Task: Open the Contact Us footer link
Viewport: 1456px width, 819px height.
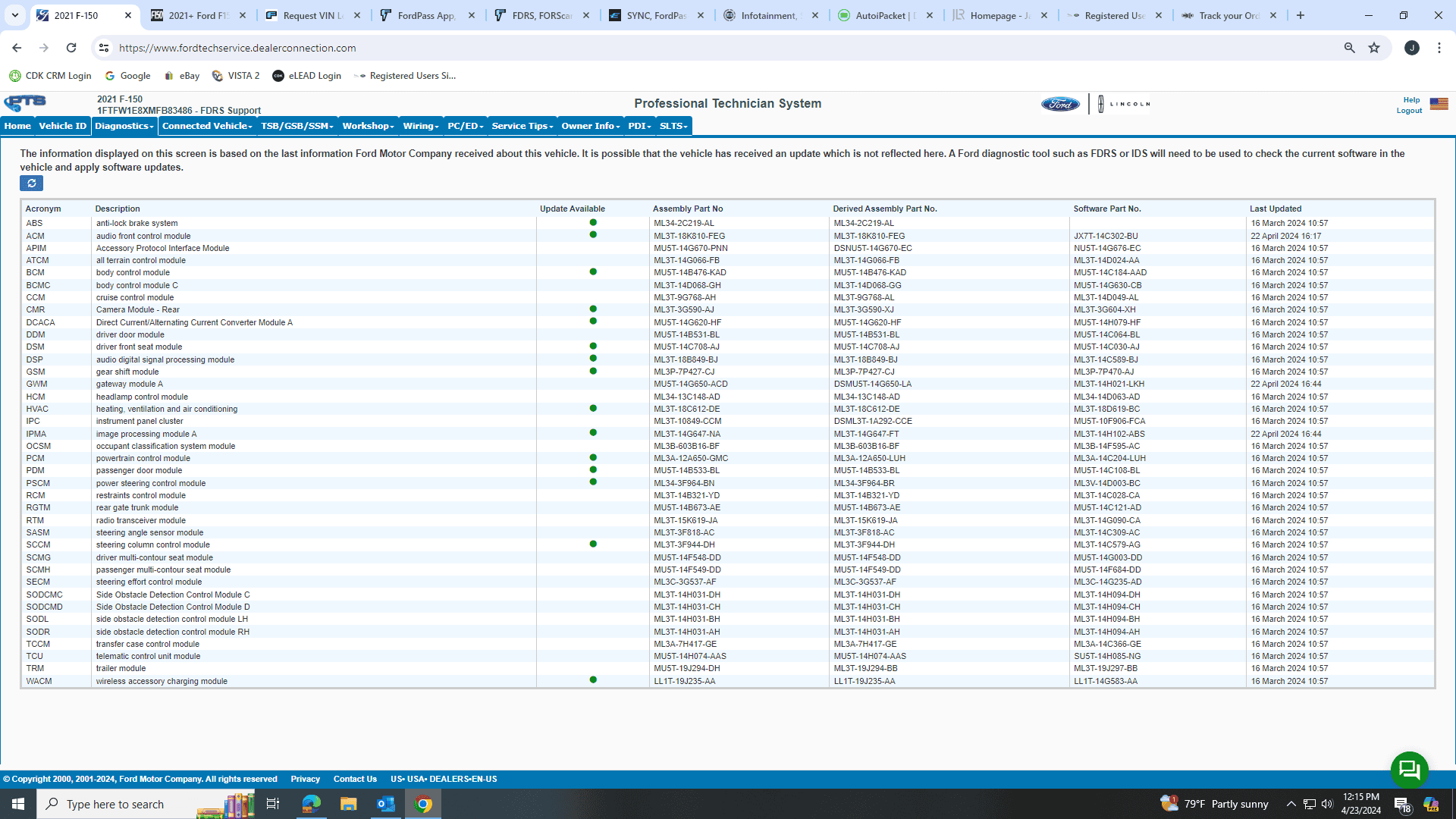Action: click(355, 779)
